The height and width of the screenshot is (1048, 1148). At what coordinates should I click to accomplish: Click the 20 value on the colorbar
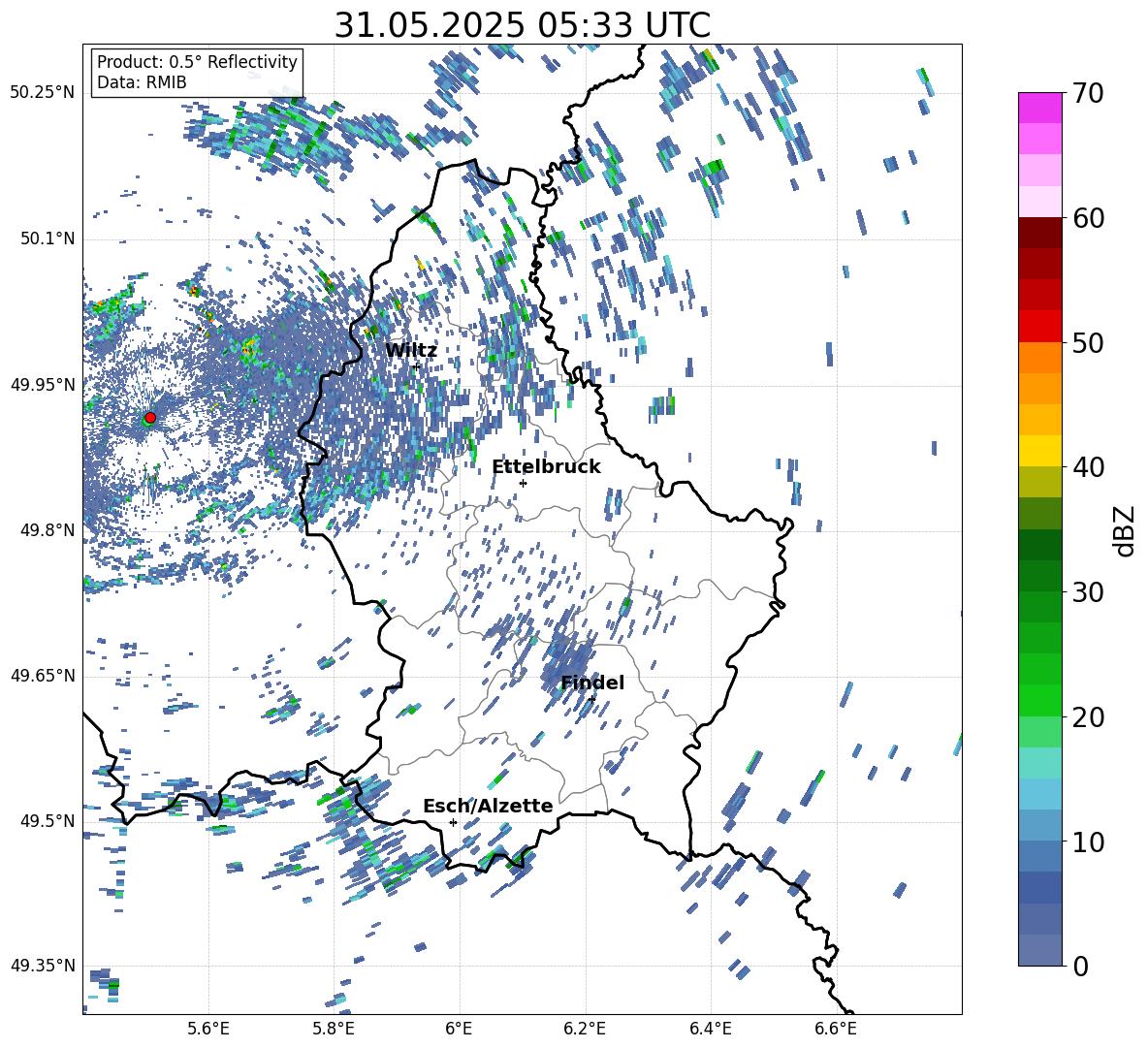(1088, 717)
